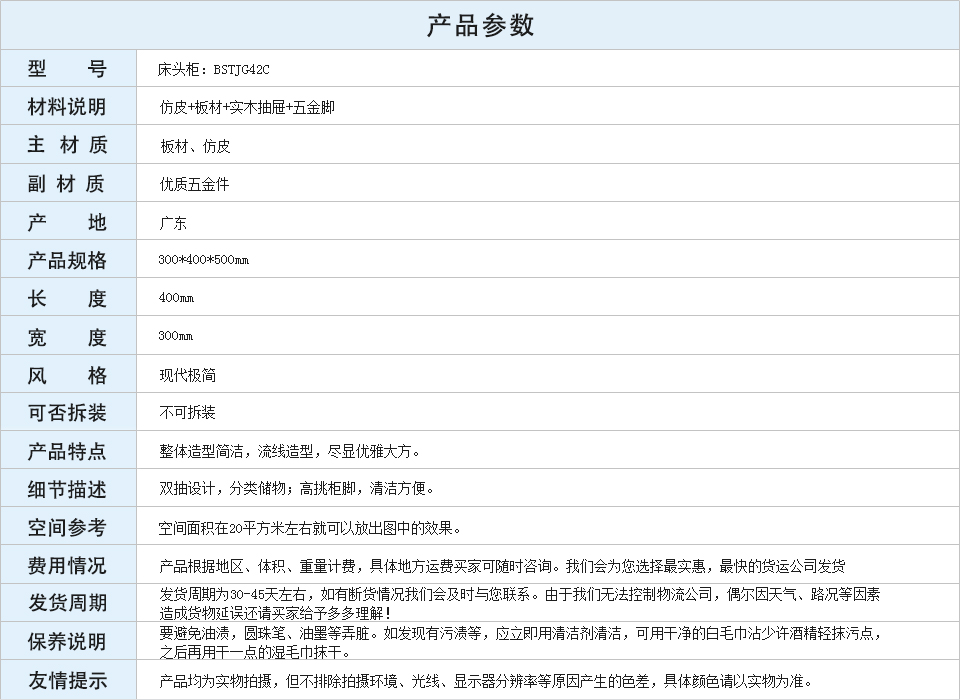Click the 产品参数 table header
The height and width of the screenshot is (700, 960).
(x=480, y=25)
